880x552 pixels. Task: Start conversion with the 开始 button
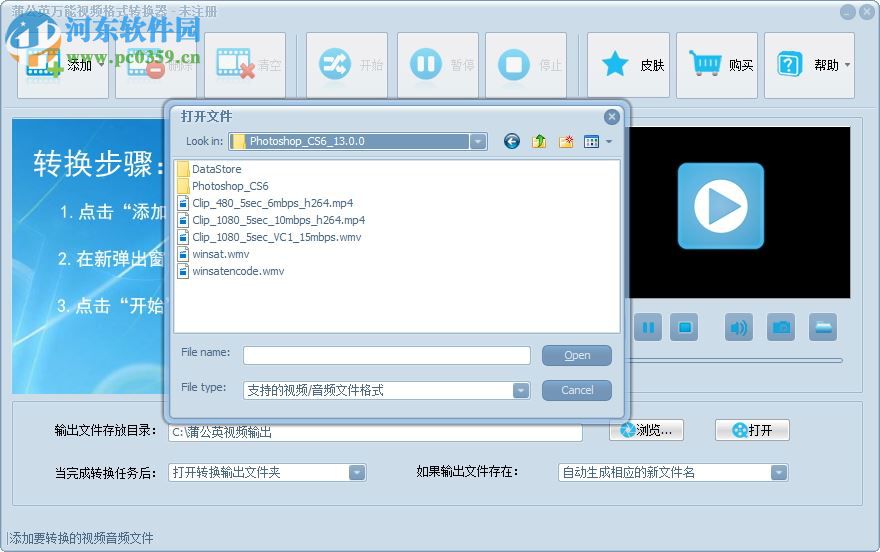[x=347, y=65]
